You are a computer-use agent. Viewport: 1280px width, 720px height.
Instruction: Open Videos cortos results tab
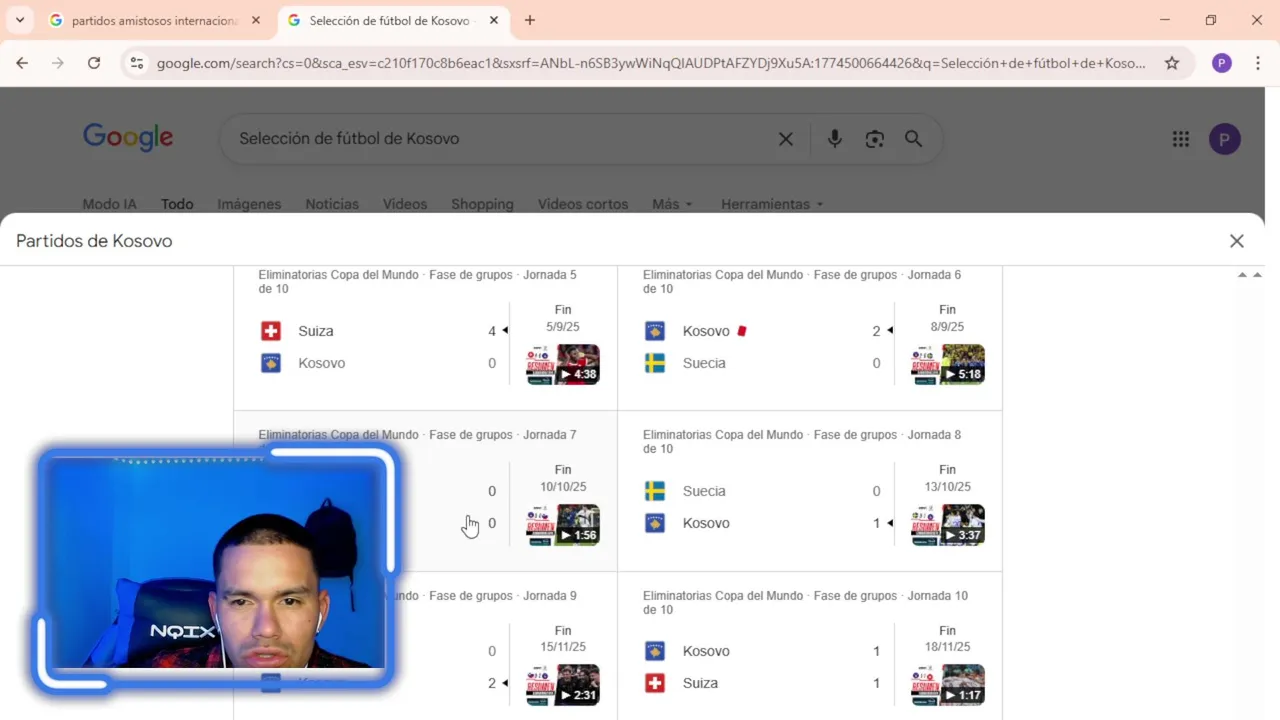point(583,204)
